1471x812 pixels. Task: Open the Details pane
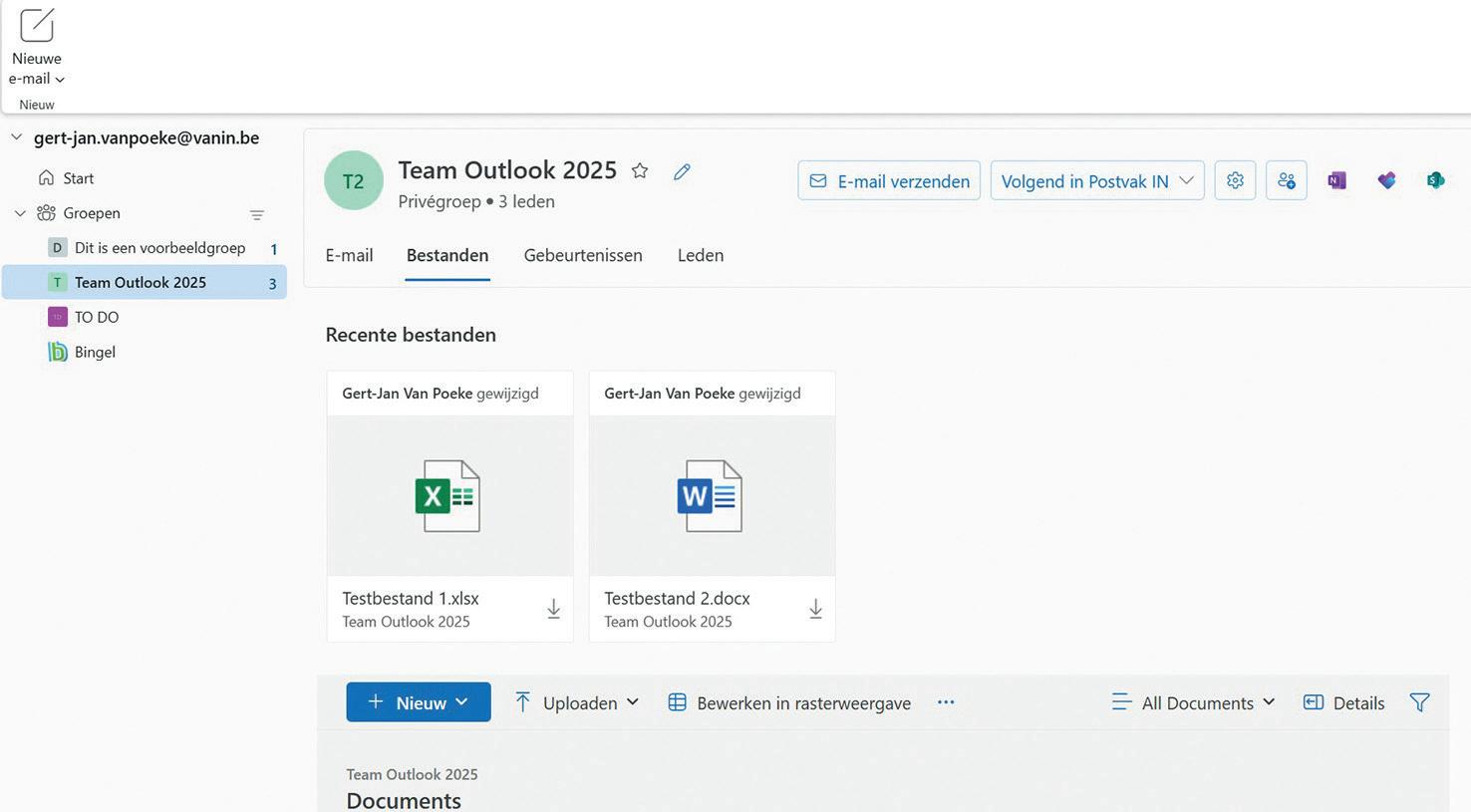pyautogui.click(x=1343, y=702)
